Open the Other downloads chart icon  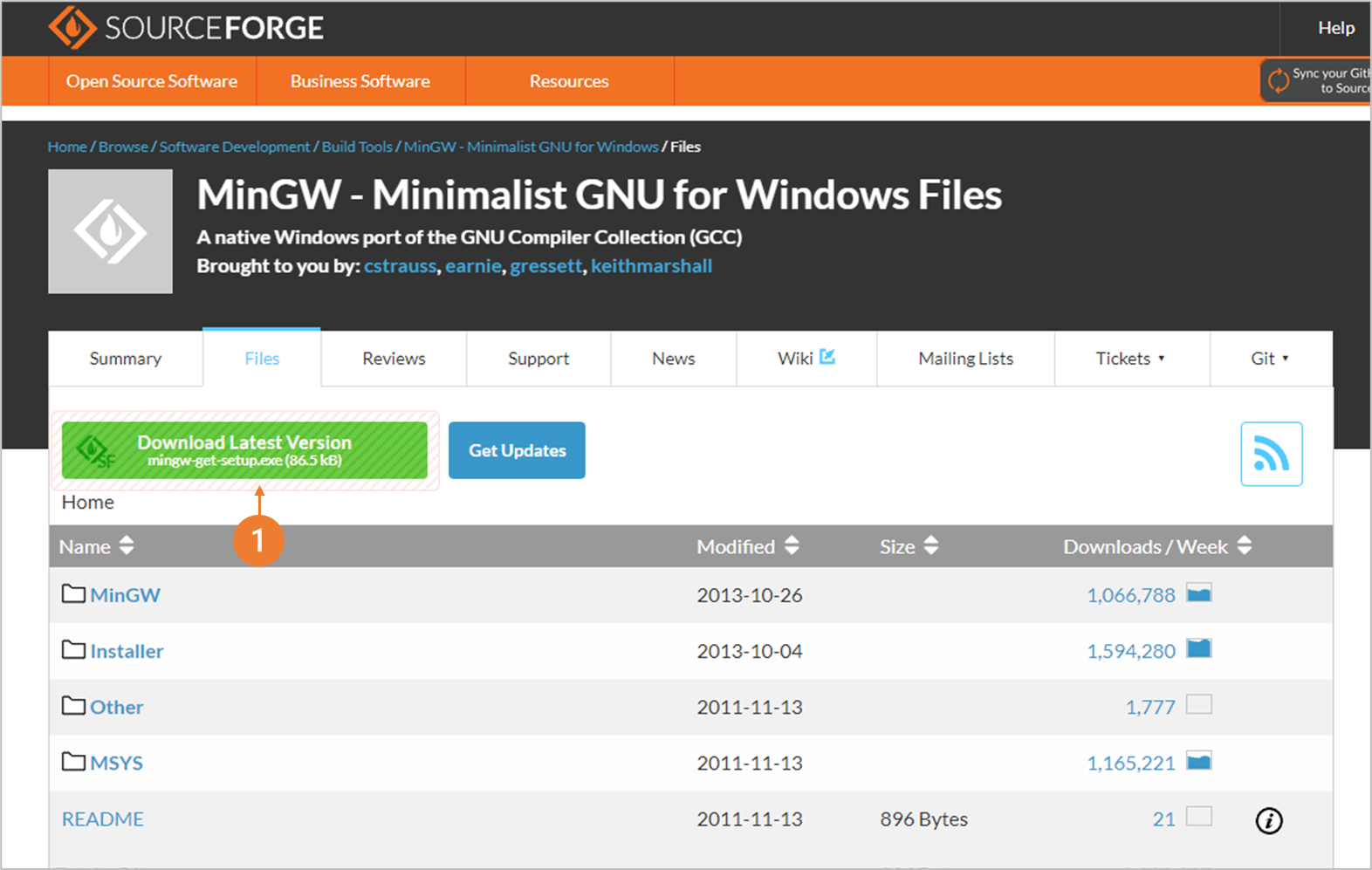1199,704
